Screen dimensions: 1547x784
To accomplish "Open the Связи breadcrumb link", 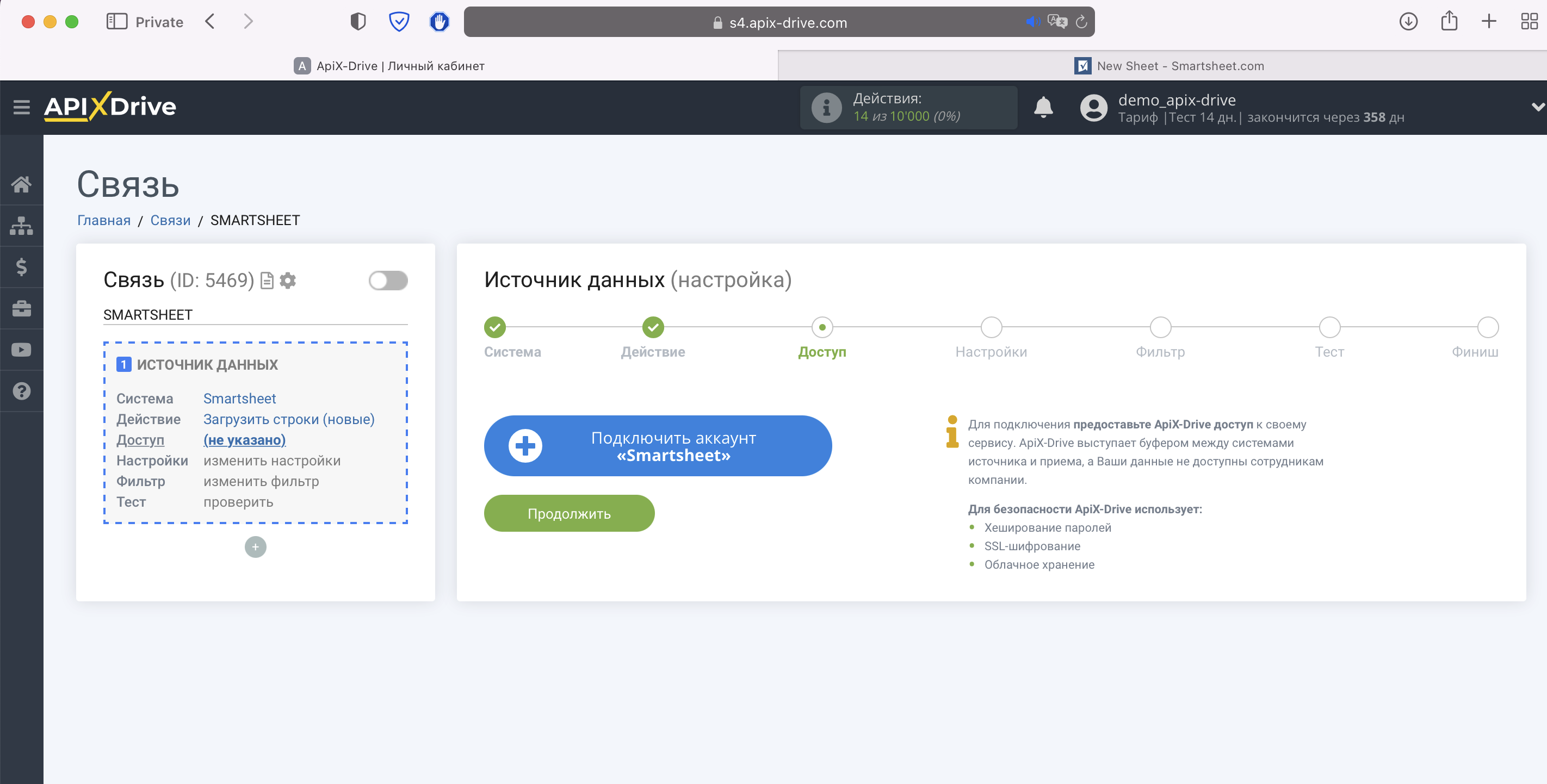I will [x=171, y=220].
